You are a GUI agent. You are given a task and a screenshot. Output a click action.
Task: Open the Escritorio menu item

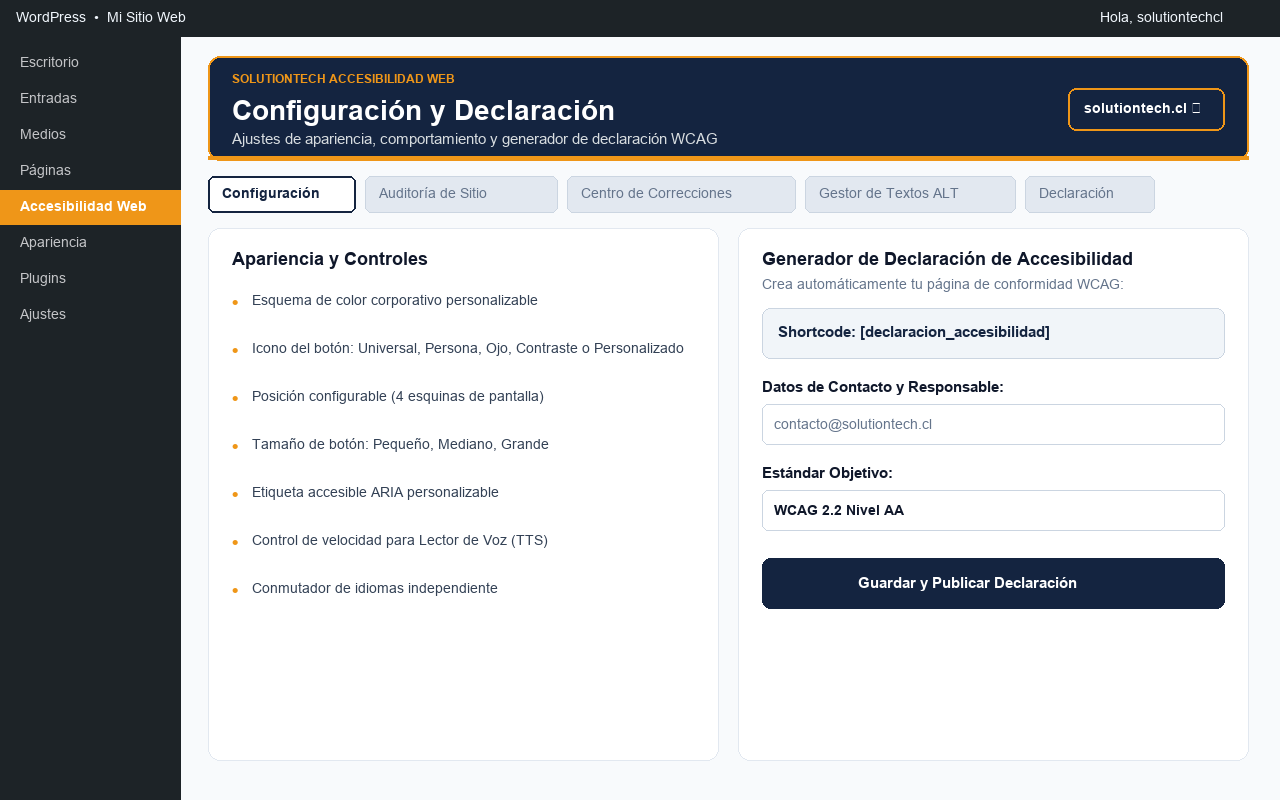click(x=90, y=62)
